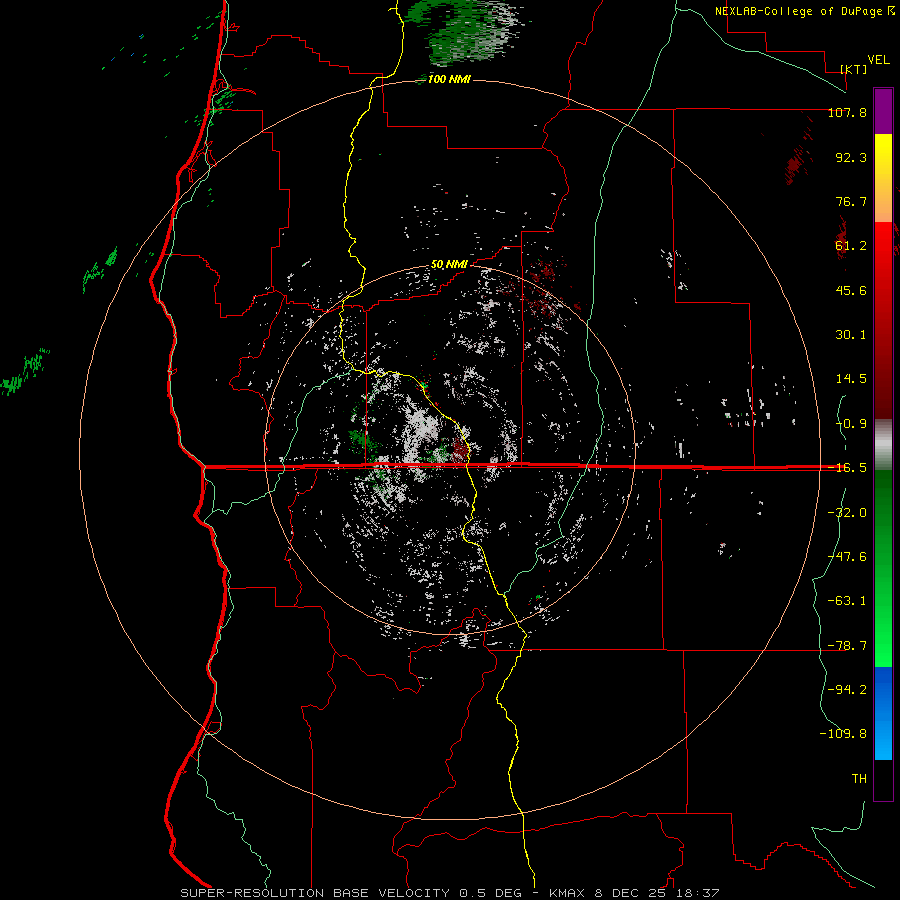Click the TH legend label
900x900 pixels.
859,779
